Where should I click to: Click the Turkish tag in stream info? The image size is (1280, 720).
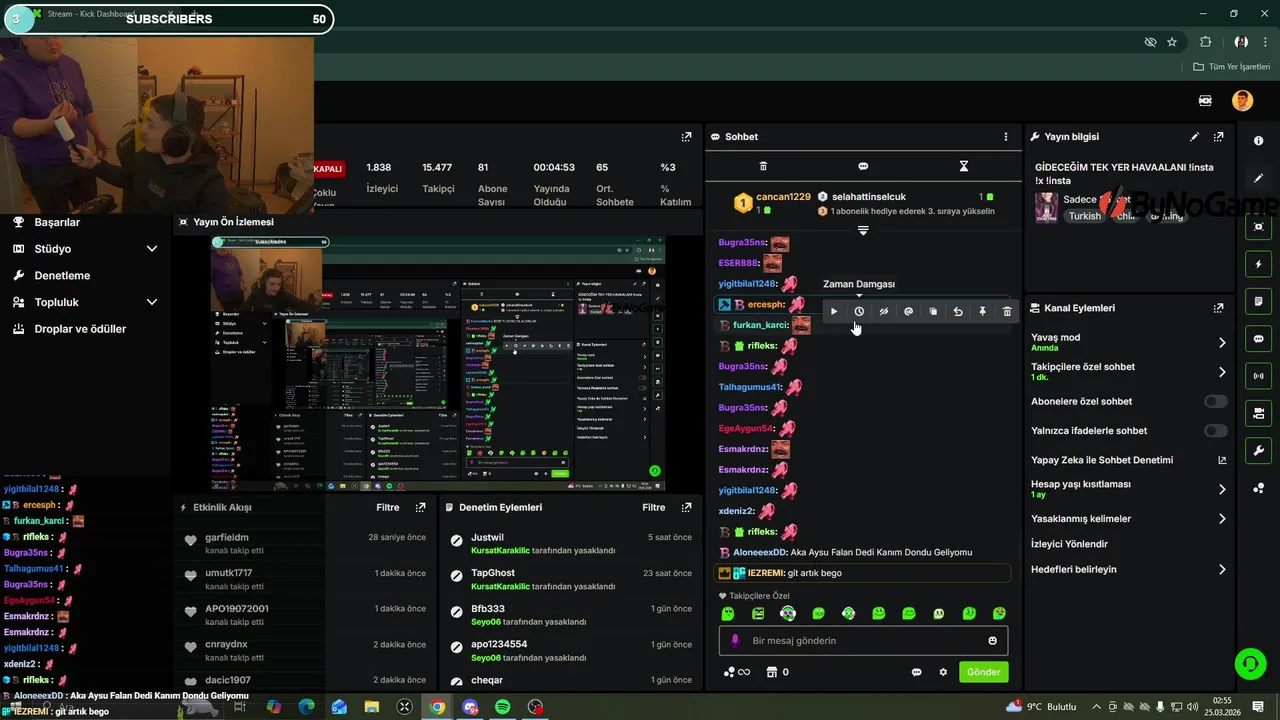(1084, 216)
